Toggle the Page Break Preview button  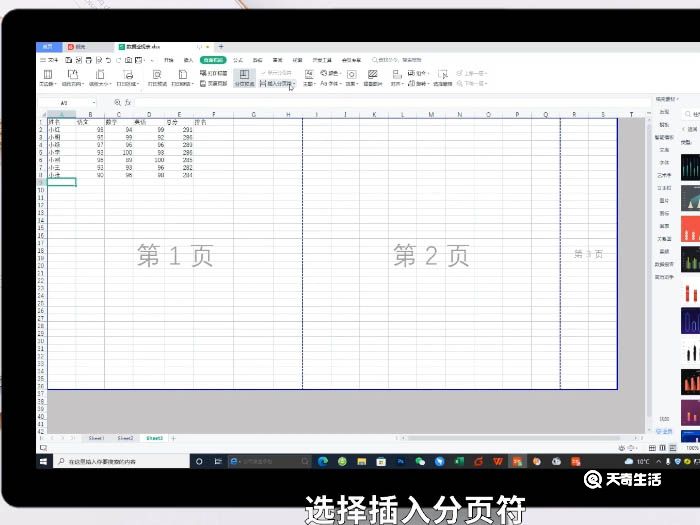pyautogui.click(x=244, y=78)
